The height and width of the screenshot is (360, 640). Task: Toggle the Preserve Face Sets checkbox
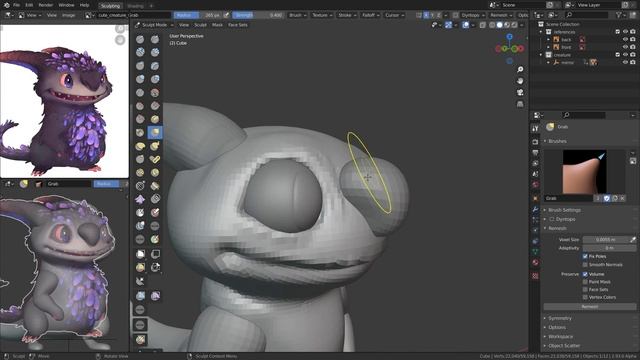coord(585,289)
